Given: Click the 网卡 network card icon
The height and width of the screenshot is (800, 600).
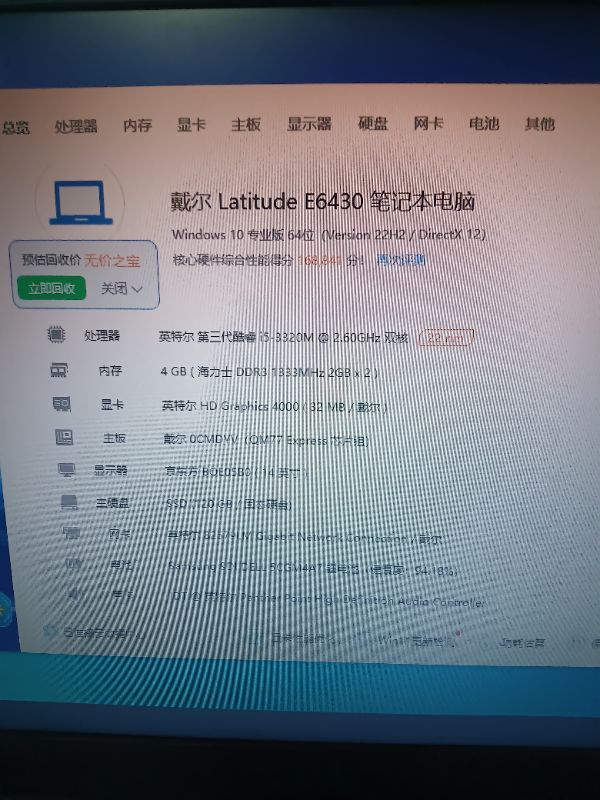Looking at the screenshot, I should coord(71,534).
